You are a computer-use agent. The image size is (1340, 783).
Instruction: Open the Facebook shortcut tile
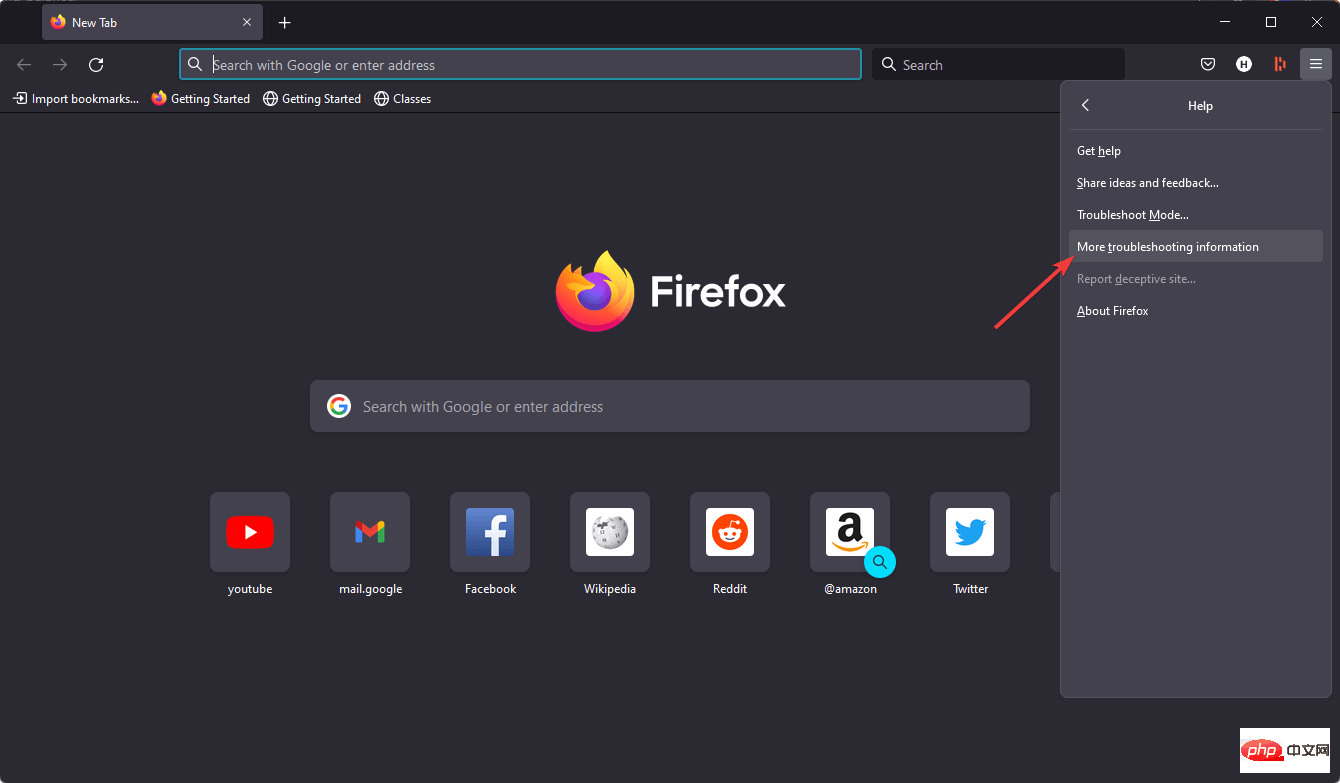(x=490, y=532)
